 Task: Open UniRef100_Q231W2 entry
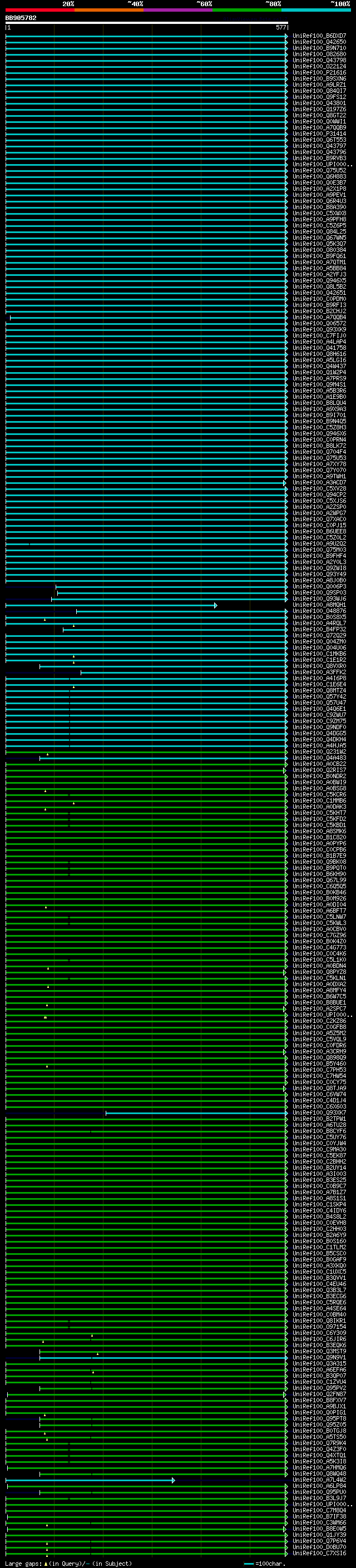pyautogui.click(x=319, y=753)
